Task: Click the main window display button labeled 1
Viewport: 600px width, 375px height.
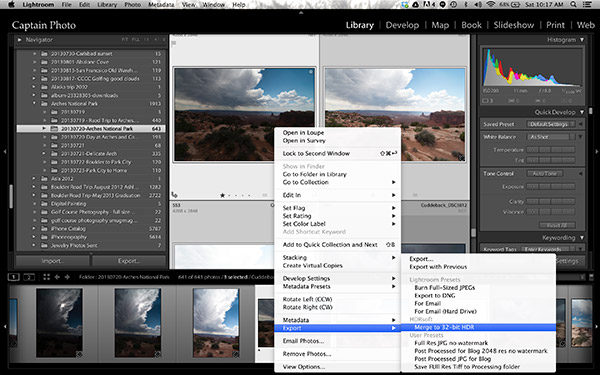Action: [13, 277]
